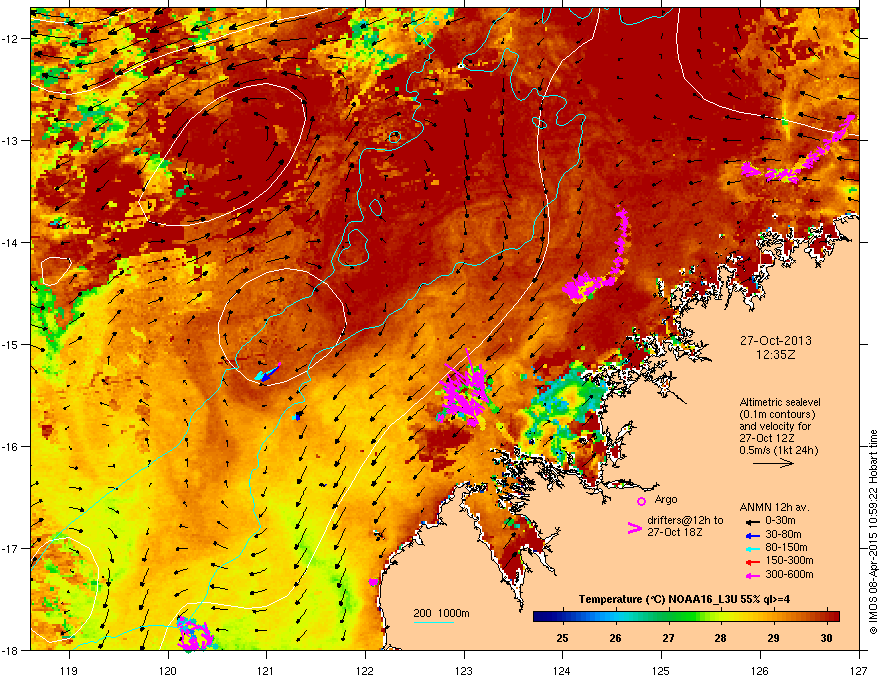The image size is (880, 680).
Task: Click the 'Argo' legend label
Action: pyautogui.click(x=666, y=499)
